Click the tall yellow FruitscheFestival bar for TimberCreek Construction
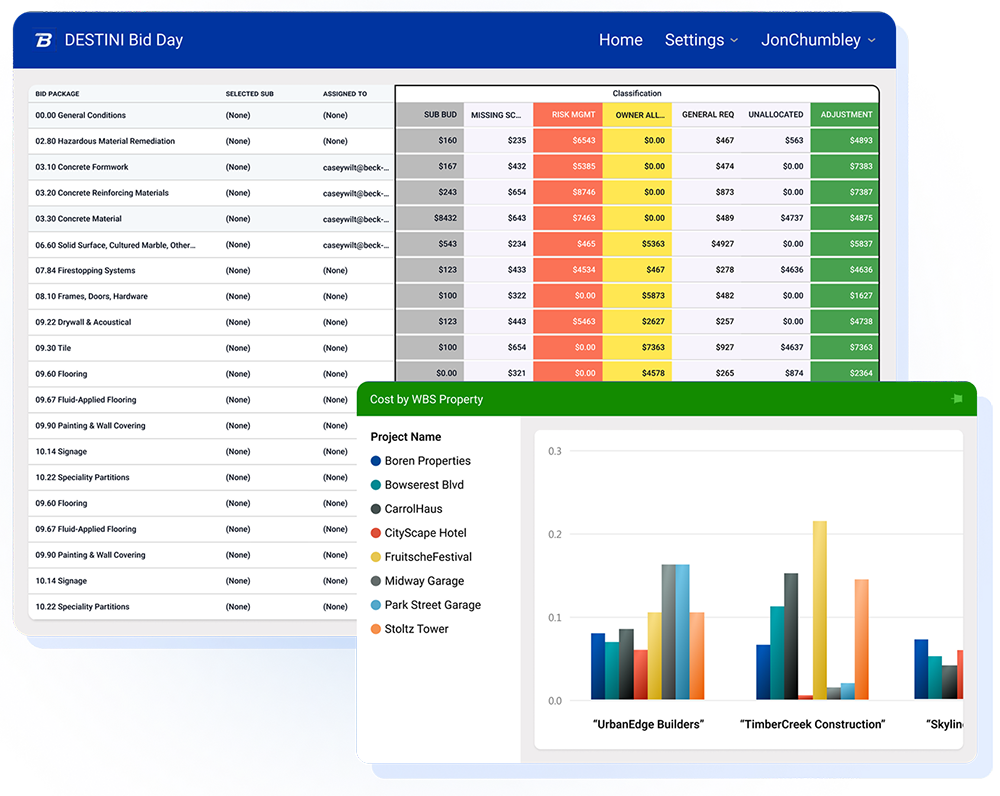The image size is (1000, 796). pos(820,610)
